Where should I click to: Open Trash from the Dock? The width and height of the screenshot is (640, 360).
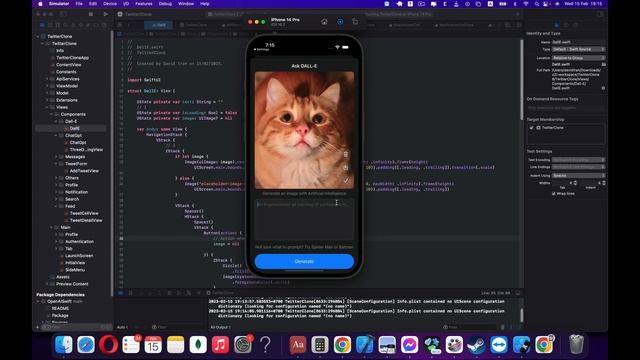pyautogui.click(x=576, y=344)
